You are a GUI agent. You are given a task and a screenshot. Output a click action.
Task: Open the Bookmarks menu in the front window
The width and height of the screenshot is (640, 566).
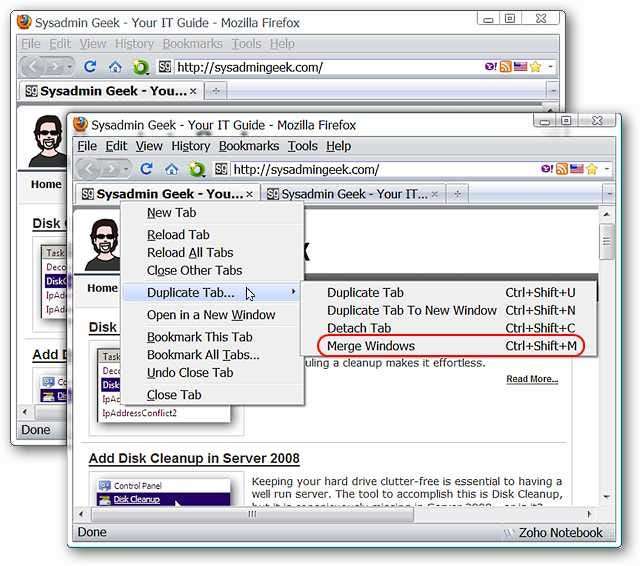(x=249, y=146)
